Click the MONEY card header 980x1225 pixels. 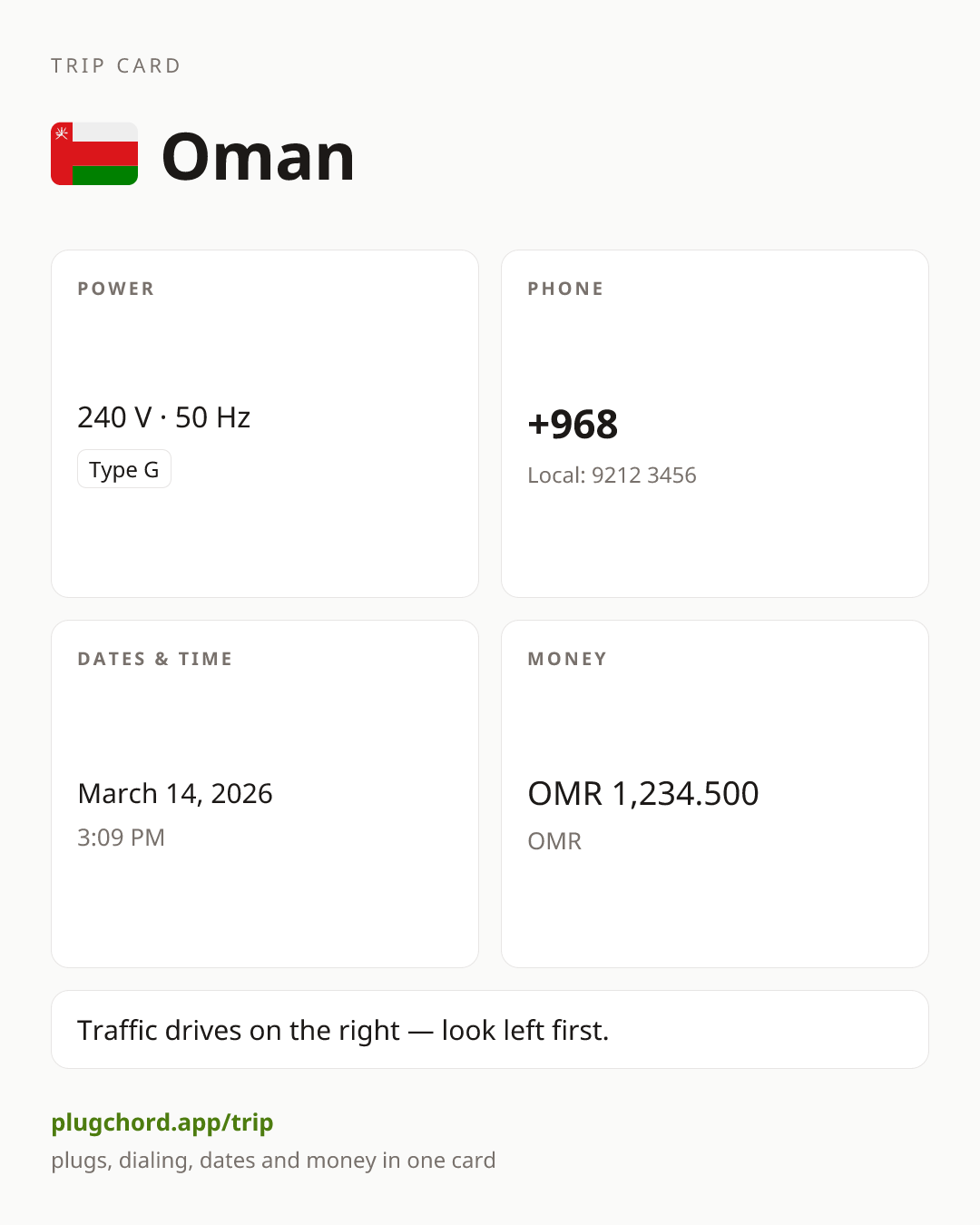coord(567,659)
